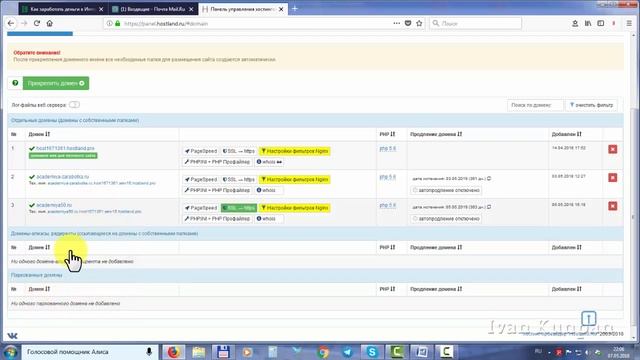
Task: Open SSL https settings for academica-zarabotka.ru
Action: tap(239, 180)
